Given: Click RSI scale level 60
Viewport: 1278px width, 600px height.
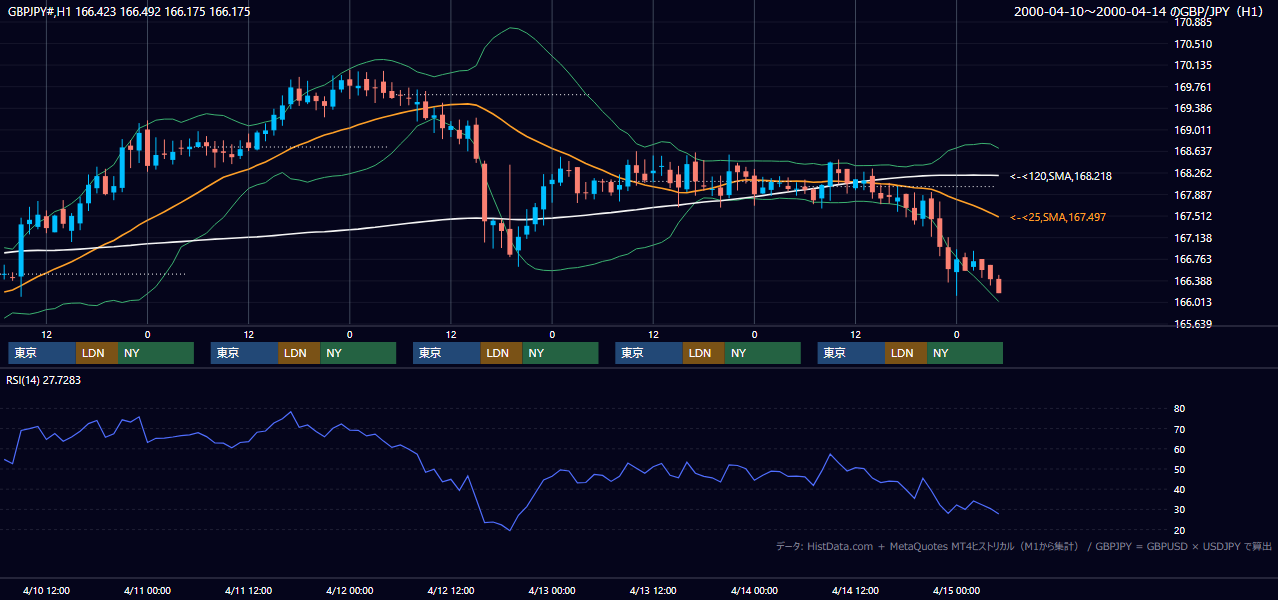Looking at the screenshot, I should [x=1179, y=449].
